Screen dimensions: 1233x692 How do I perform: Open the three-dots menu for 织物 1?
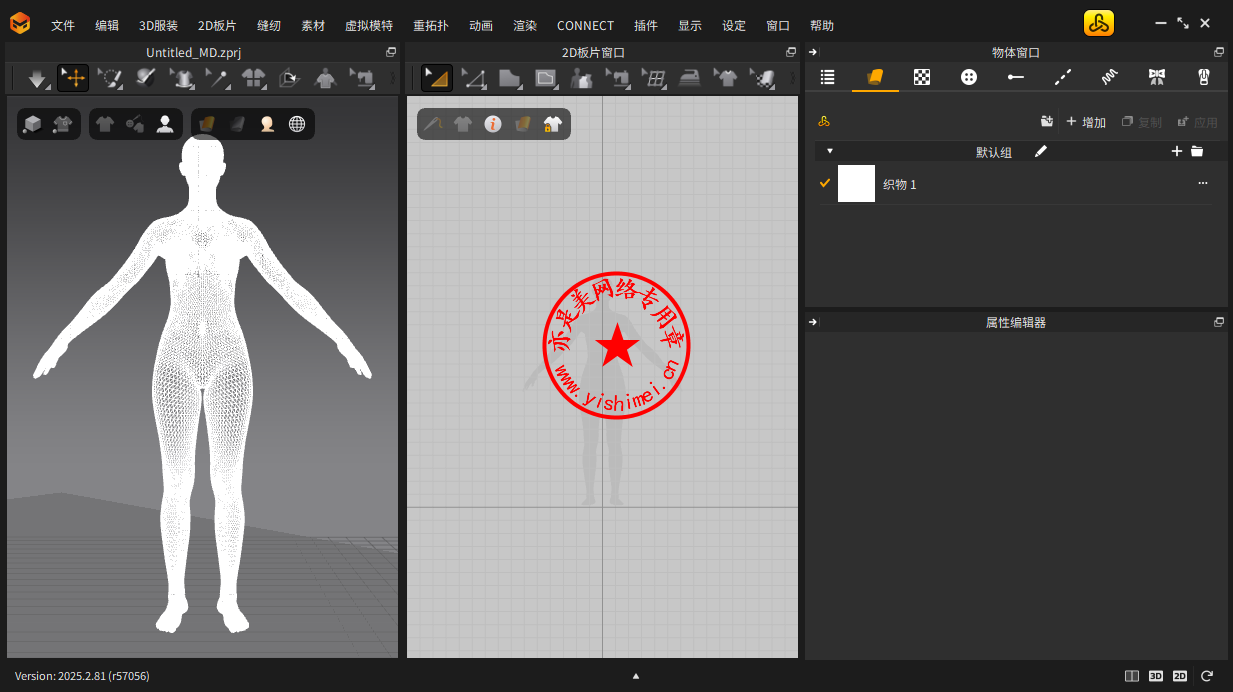click(1202, 184)
